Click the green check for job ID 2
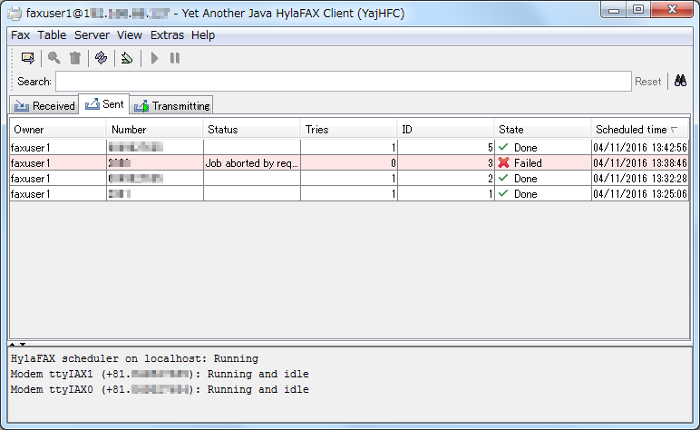Image resolution: width=700 pixels, height=430 pixels. pos(504,178)
